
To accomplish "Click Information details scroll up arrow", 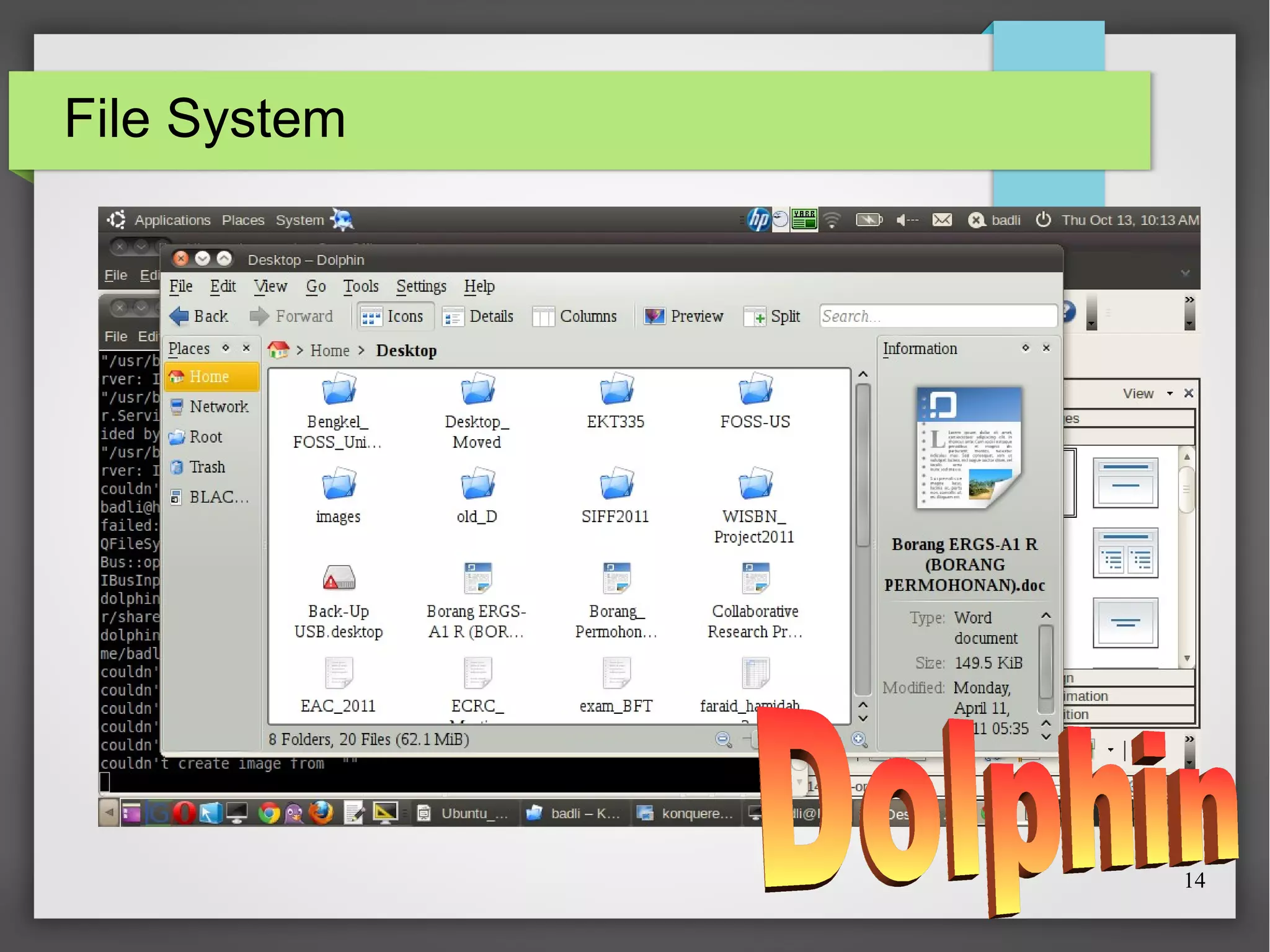I will click(1046, 615).
